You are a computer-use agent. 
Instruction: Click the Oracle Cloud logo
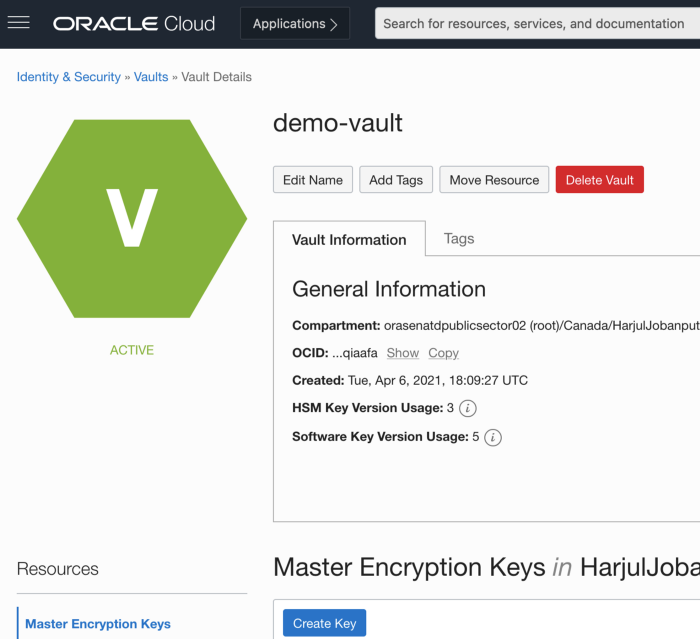point(134,23)
